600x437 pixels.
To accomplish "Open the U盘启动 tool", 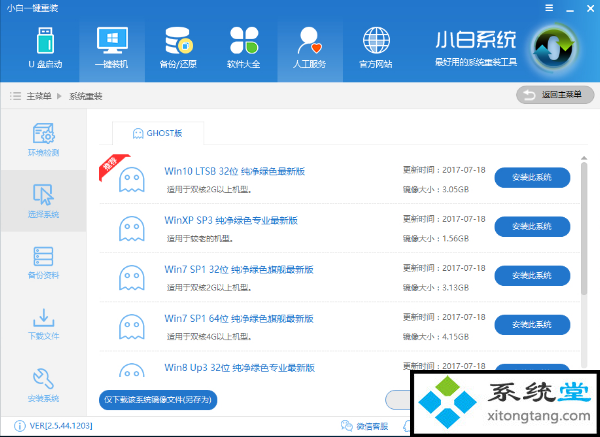I will (45, 48).
